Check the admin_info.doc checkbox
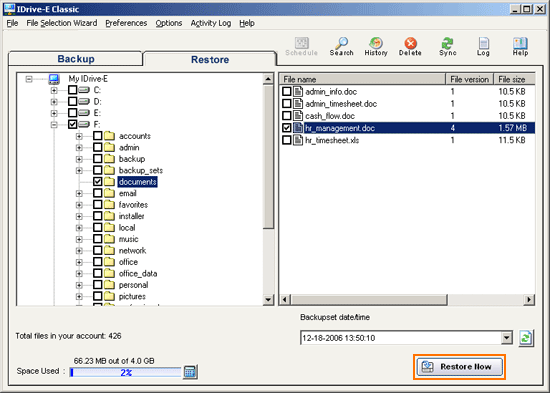 tap(287, 92)
